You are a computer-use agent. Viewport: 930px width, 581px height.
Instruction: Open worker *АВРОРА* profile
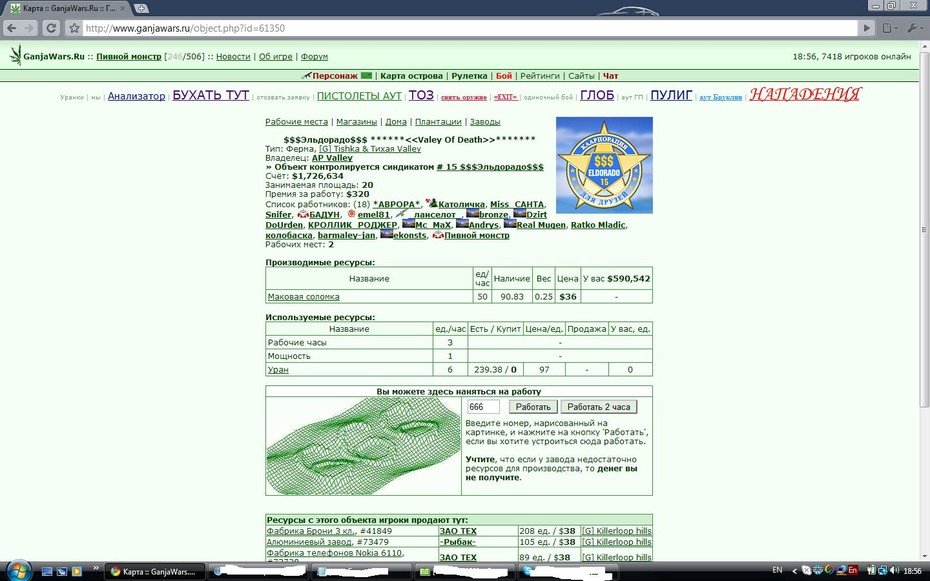[x=396, y=205]
